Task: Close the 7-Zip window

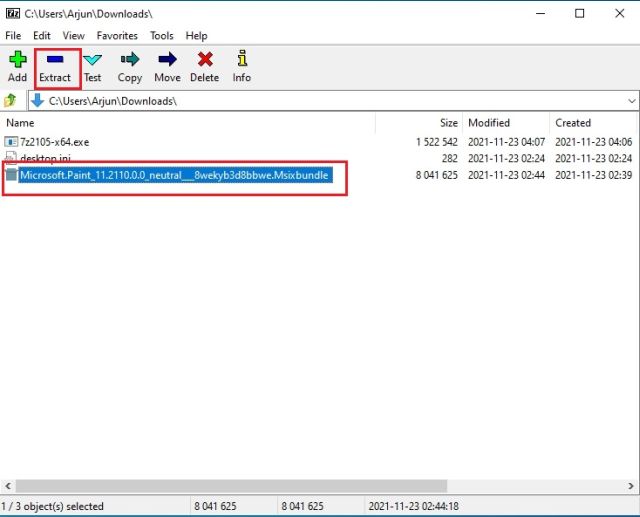Action: (619, 13)
